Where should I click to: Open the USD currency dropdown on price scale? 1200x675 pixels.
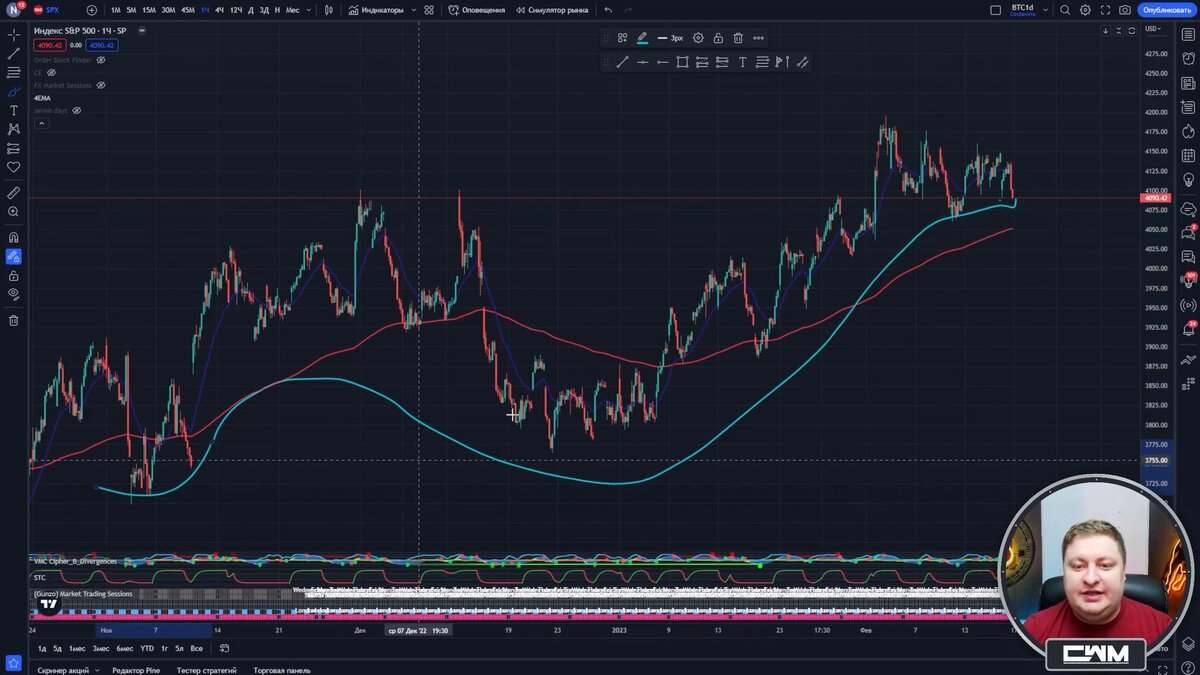pyautogui.click(x=1153, y=29)
